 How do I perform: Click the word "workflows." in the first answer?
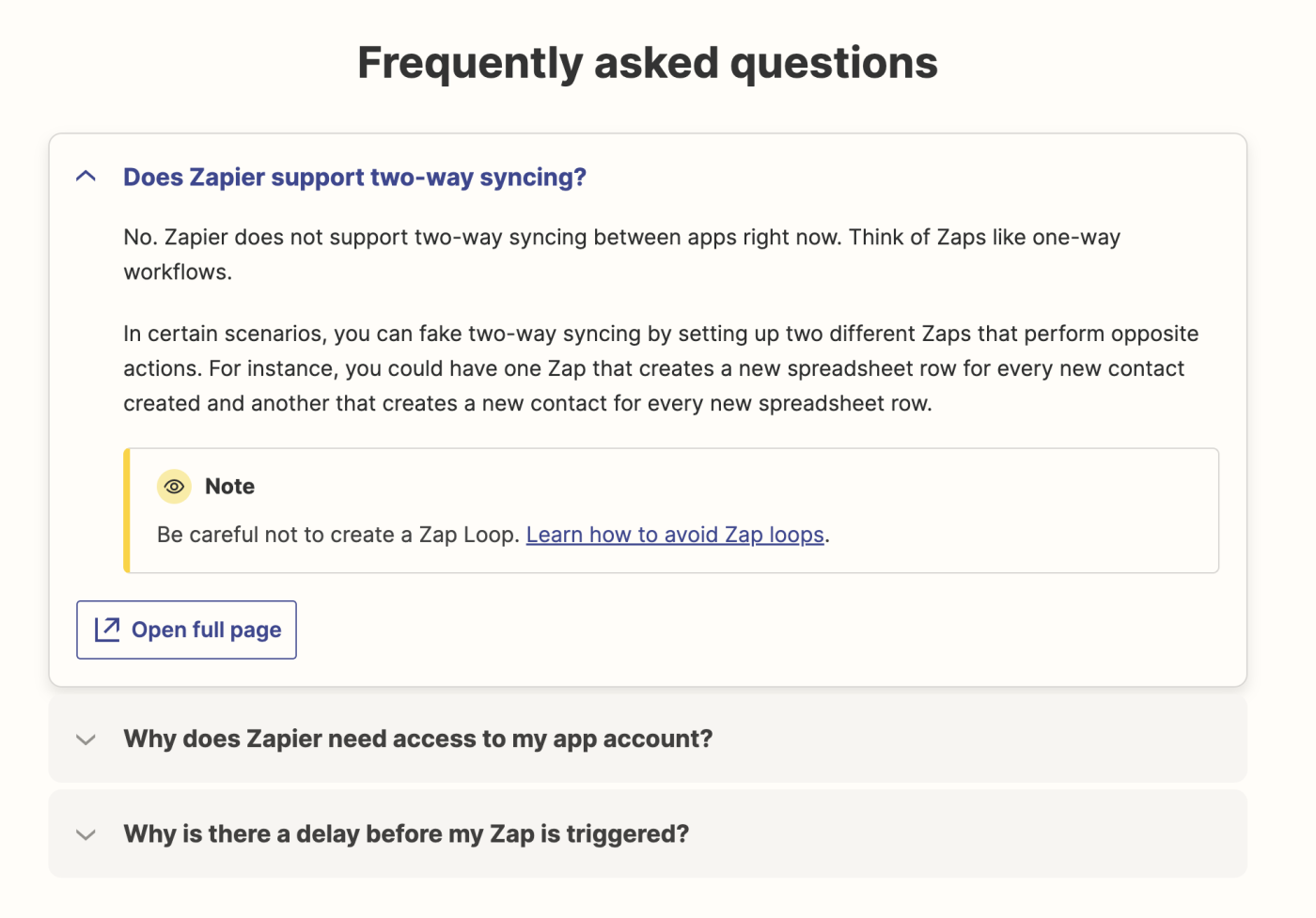178,272
